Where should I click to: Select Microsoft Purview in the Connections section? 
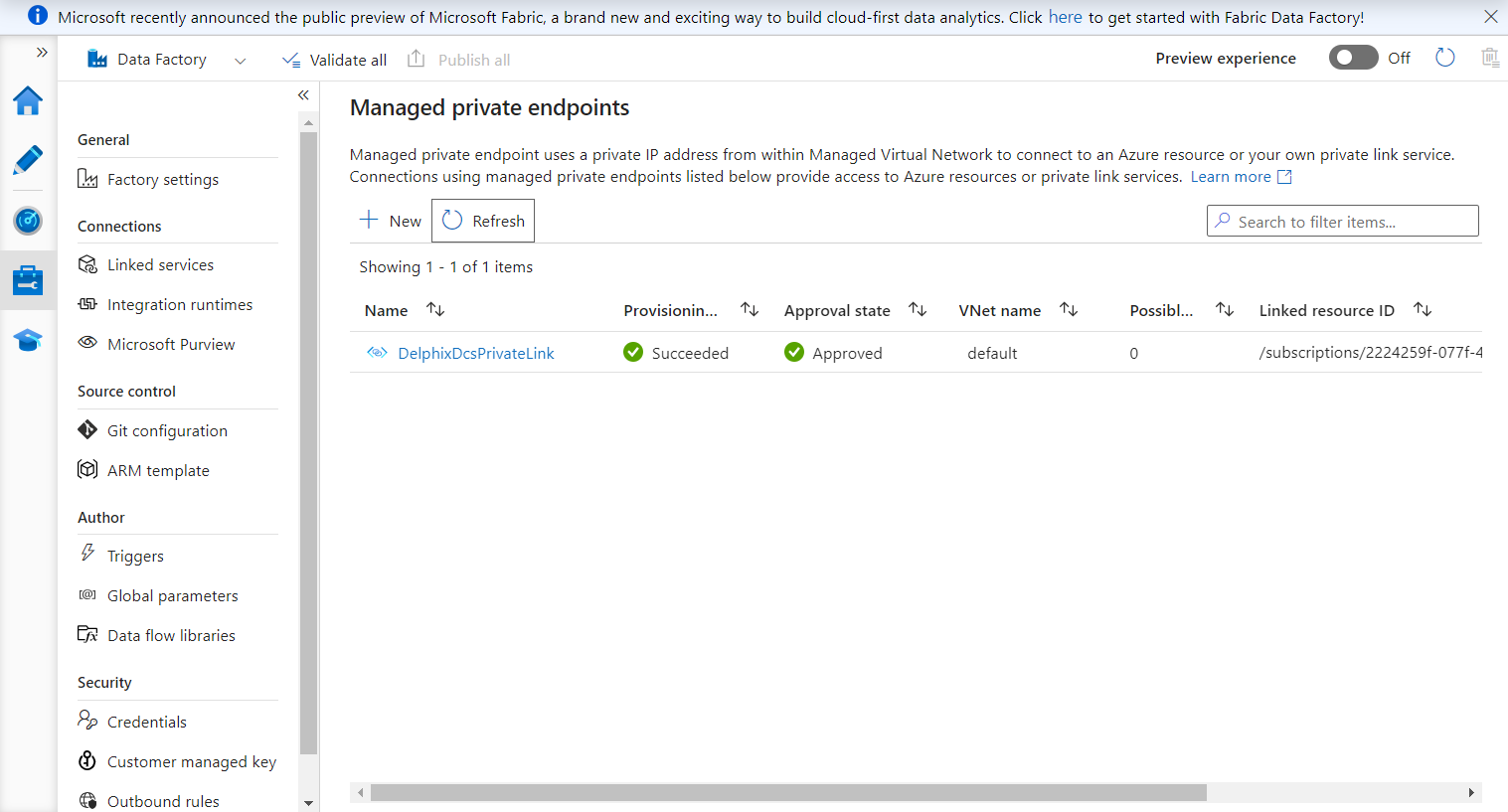click(x=171, y=343)
